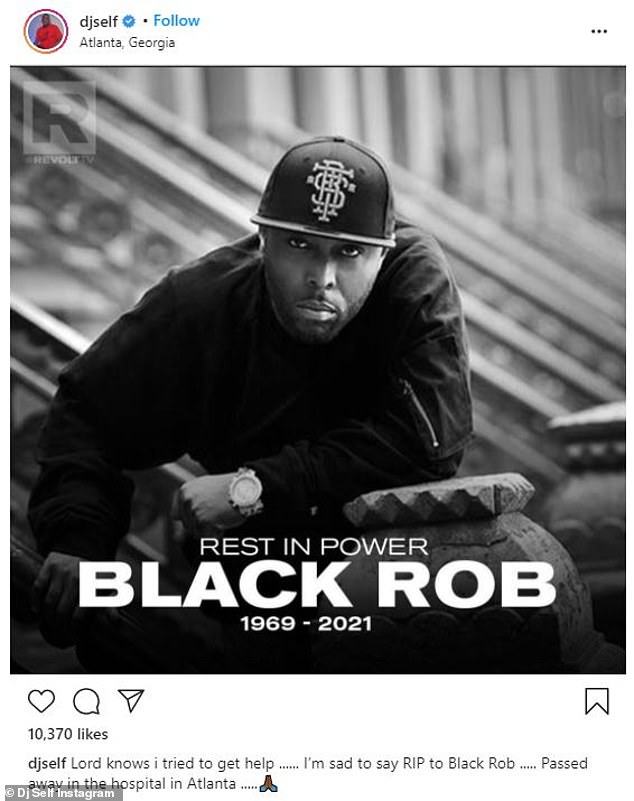Open djself profile picture
The height and width of the screenshot is (801, 634).
(45, 32)
